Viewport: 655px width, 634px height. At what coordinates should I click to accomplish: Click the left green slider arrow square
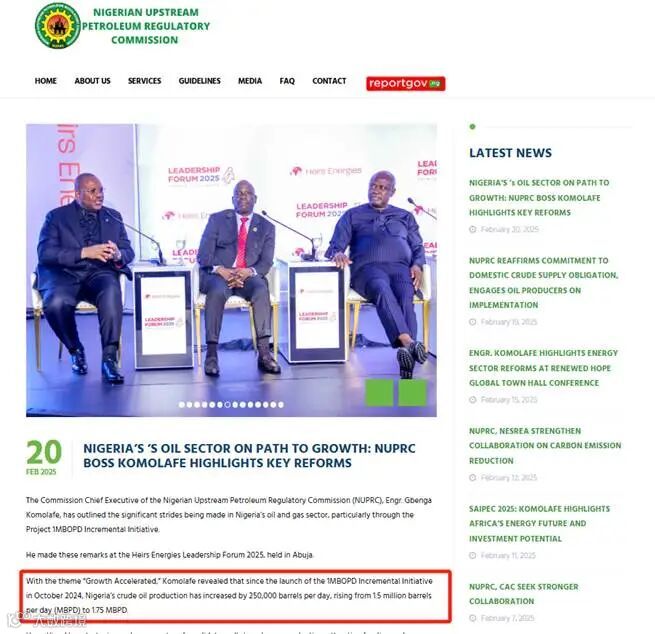pyautogui.click(x=379, y=393)
